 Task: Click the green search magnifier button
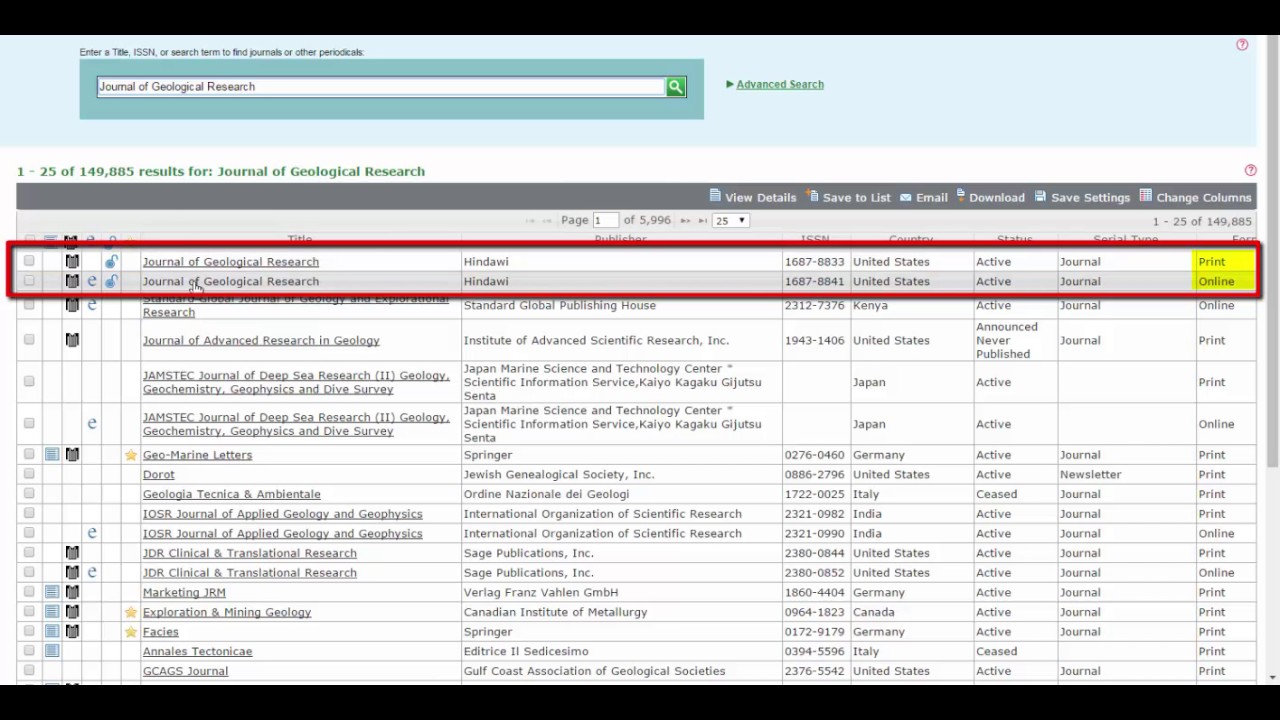[x=676, y=87]
